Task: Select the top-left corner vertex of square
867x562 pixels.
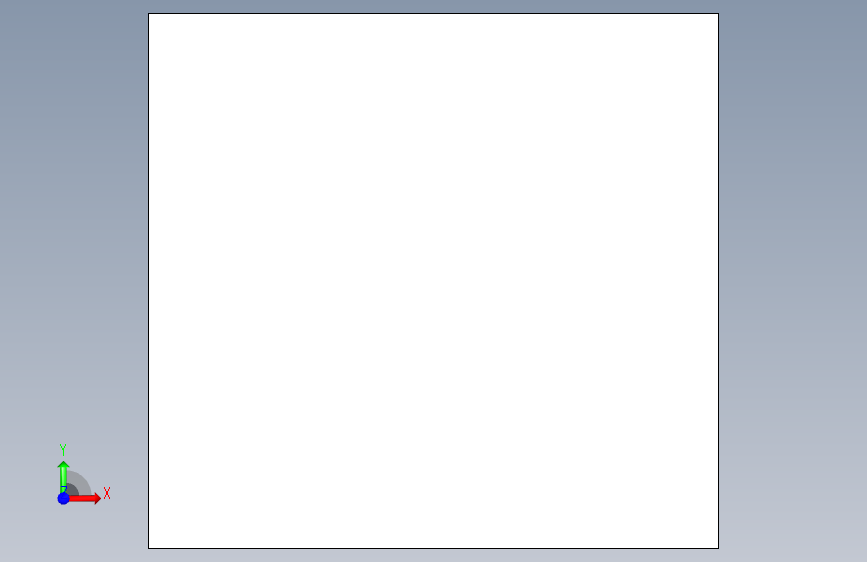Action: 149,14
